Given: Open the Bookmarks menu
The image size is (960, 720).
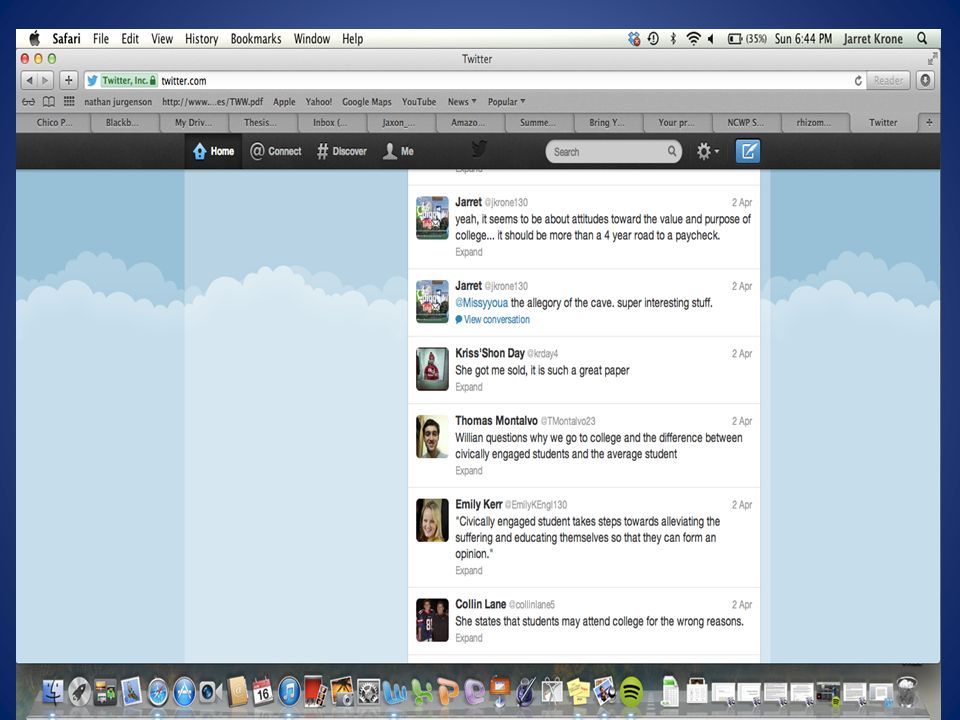Looking at the screenshot, I should tap(256, 39).
